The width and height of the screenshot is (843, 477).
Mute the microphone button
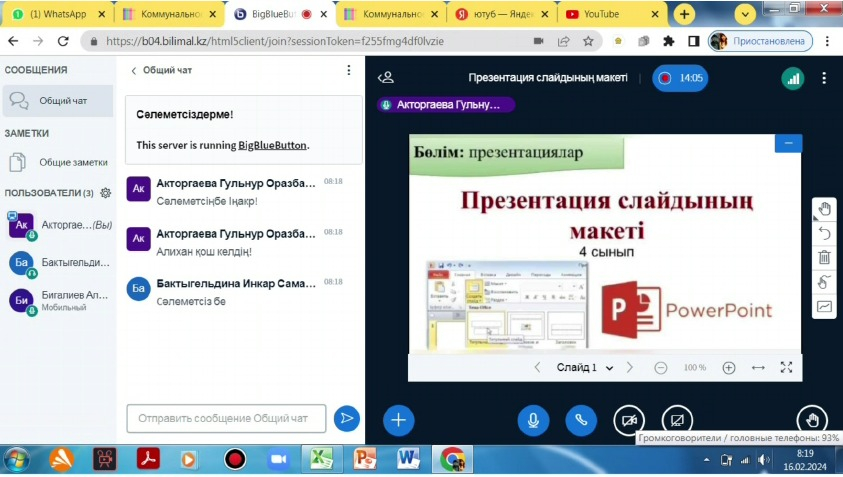click(533, 420)
